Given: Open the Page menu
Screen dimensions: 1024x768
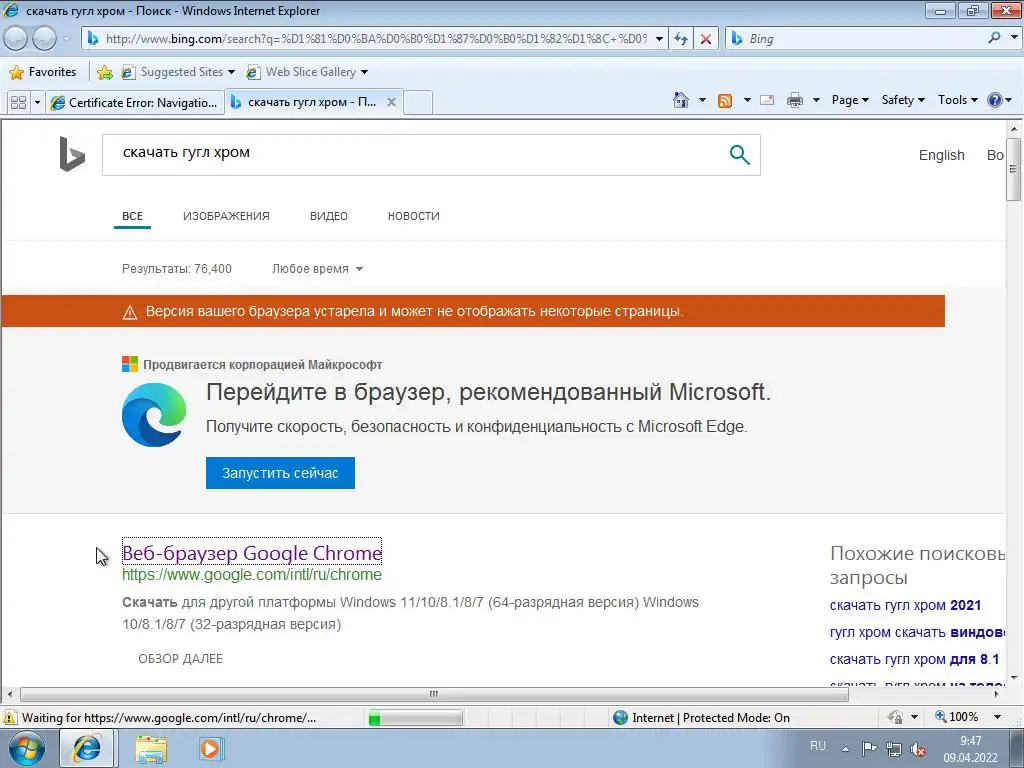Looking at the screenshot, I should pos(850,100).
